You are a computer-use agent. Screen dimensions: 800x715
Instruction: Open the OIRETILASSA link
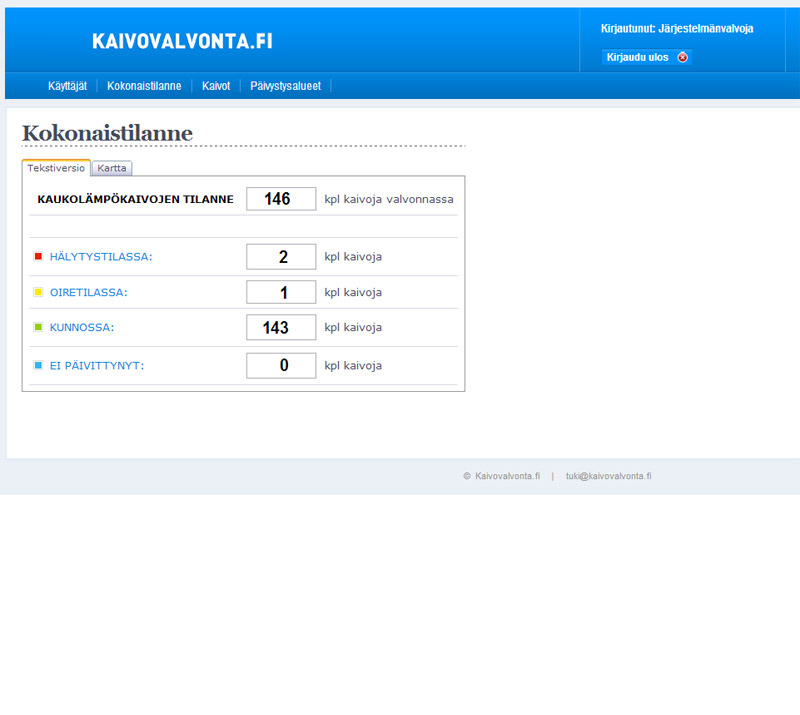[89, 292]
